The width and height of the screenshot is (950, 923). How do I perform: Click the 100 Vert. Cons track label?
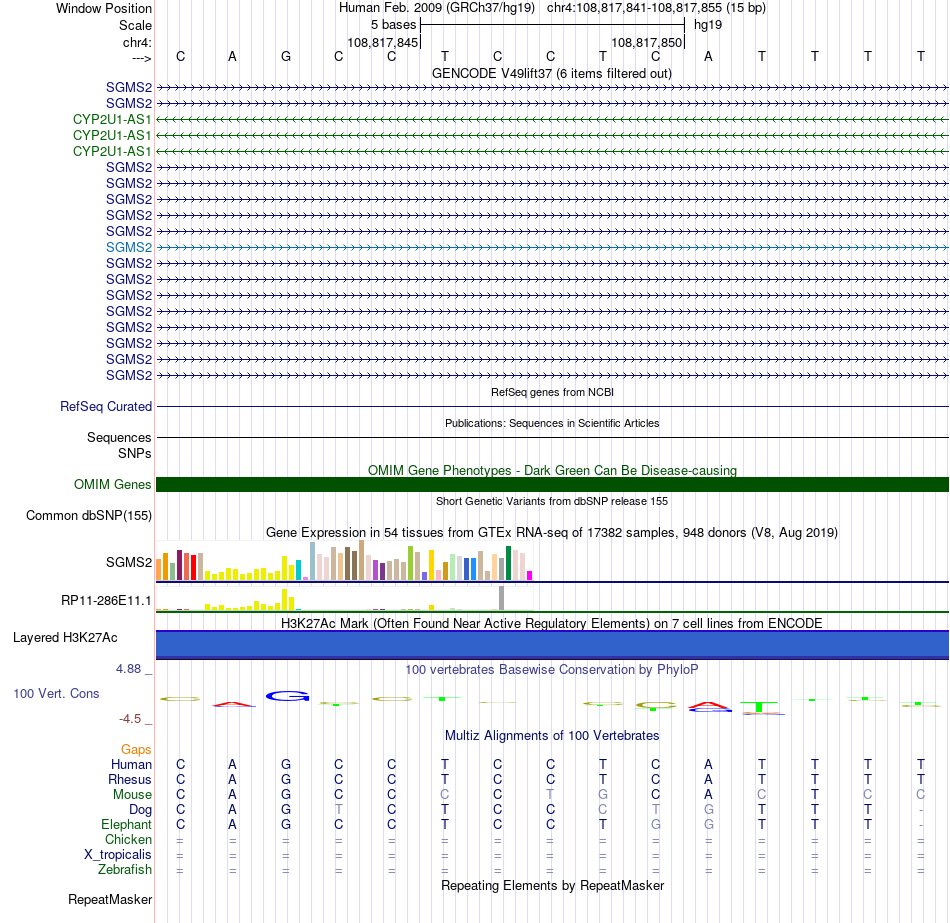(x=56, y=694)
